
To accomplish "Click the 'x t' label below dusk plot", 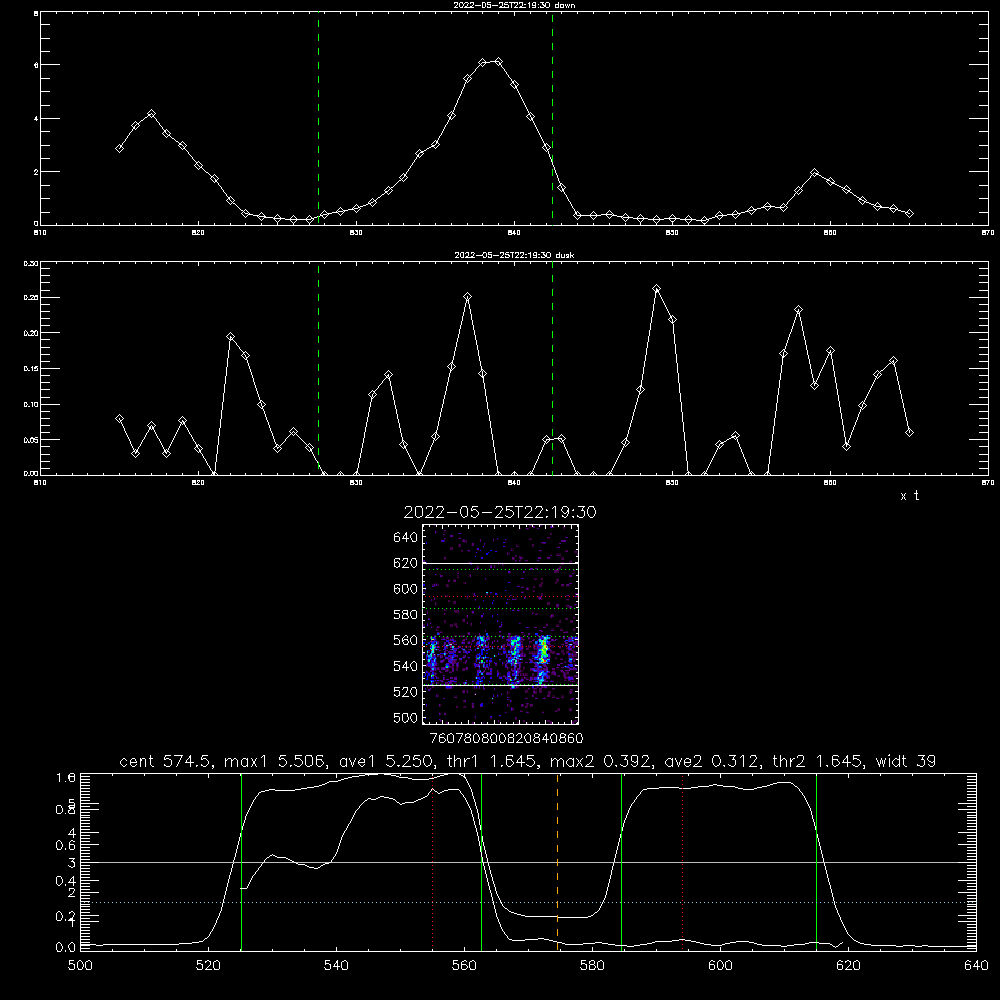I will (x=909, y=496).
